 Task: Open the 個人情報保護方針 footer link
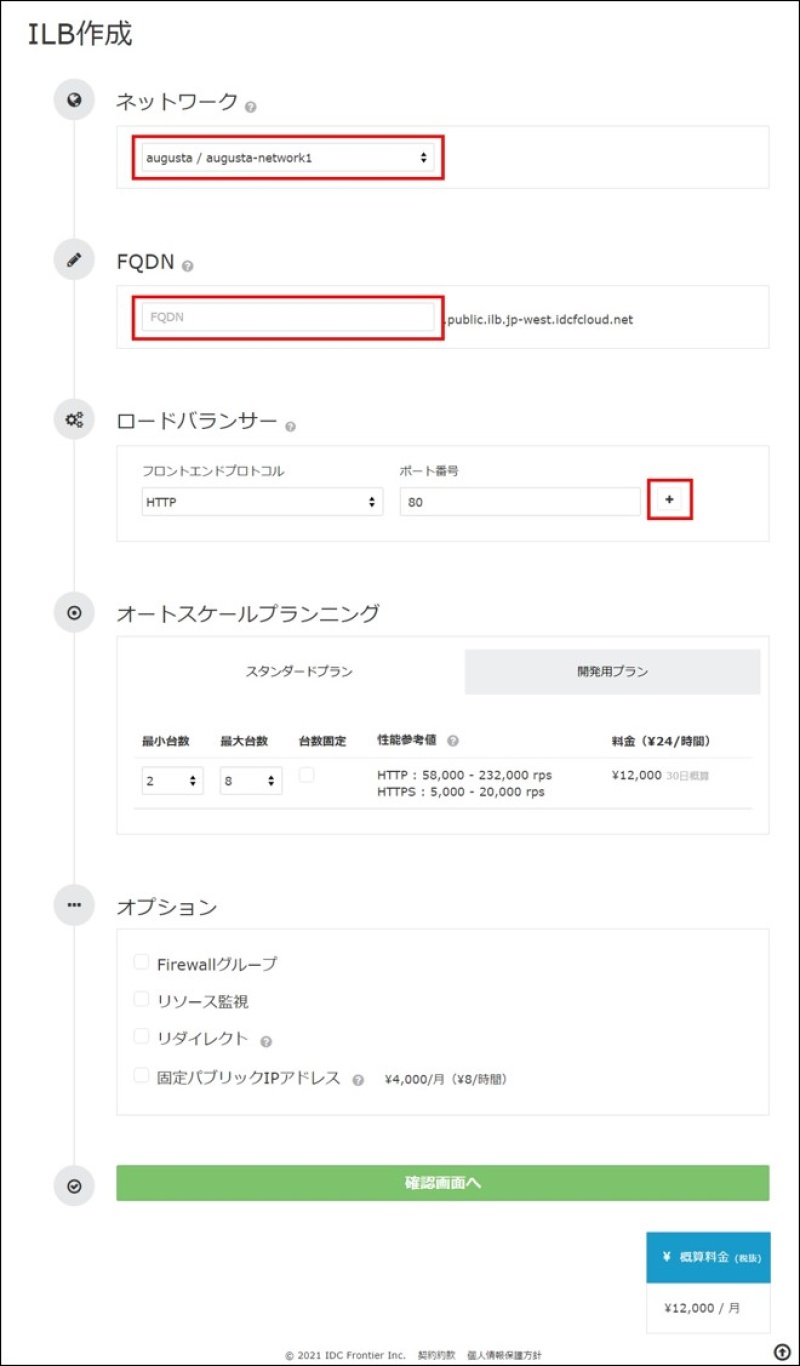[x=504, y=1355]
